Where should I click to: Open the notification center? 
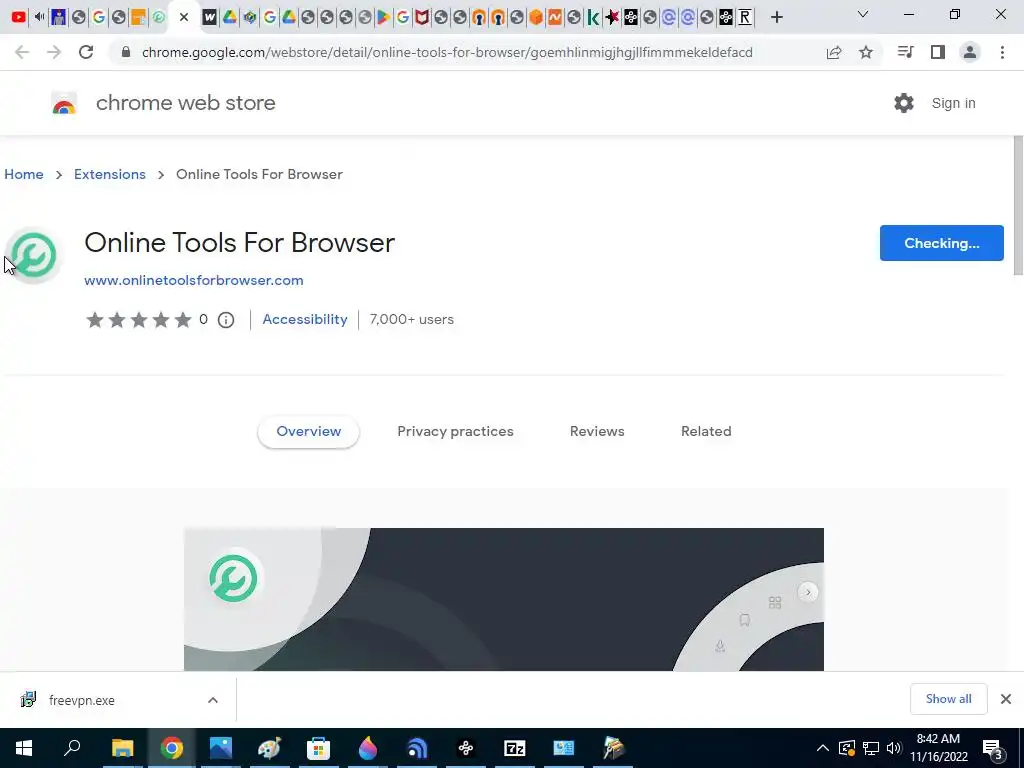pos(992,748)
